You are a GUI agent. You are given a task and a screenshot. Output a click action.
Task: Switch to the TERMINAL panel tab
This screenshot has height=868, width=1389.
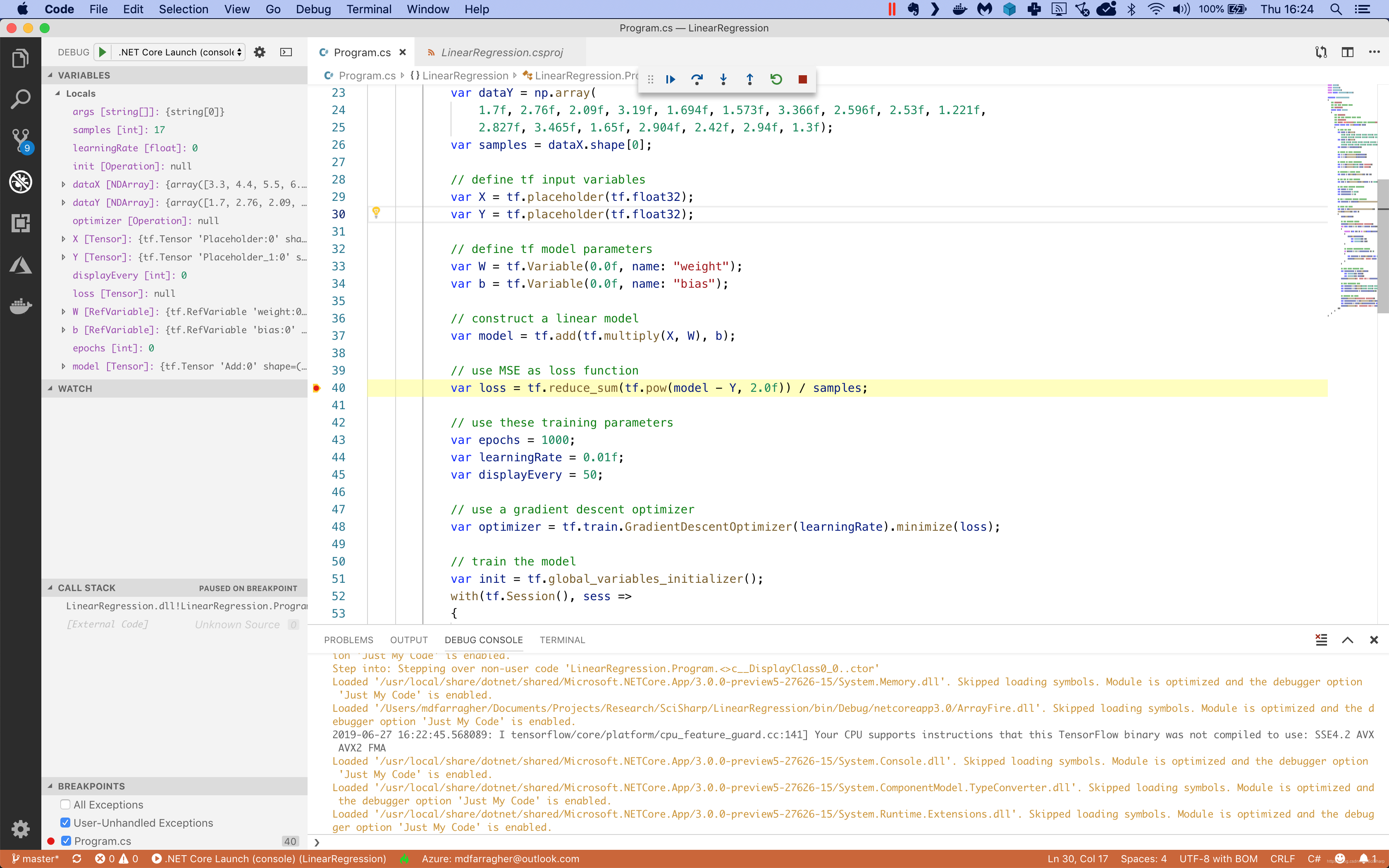(562, 639)
